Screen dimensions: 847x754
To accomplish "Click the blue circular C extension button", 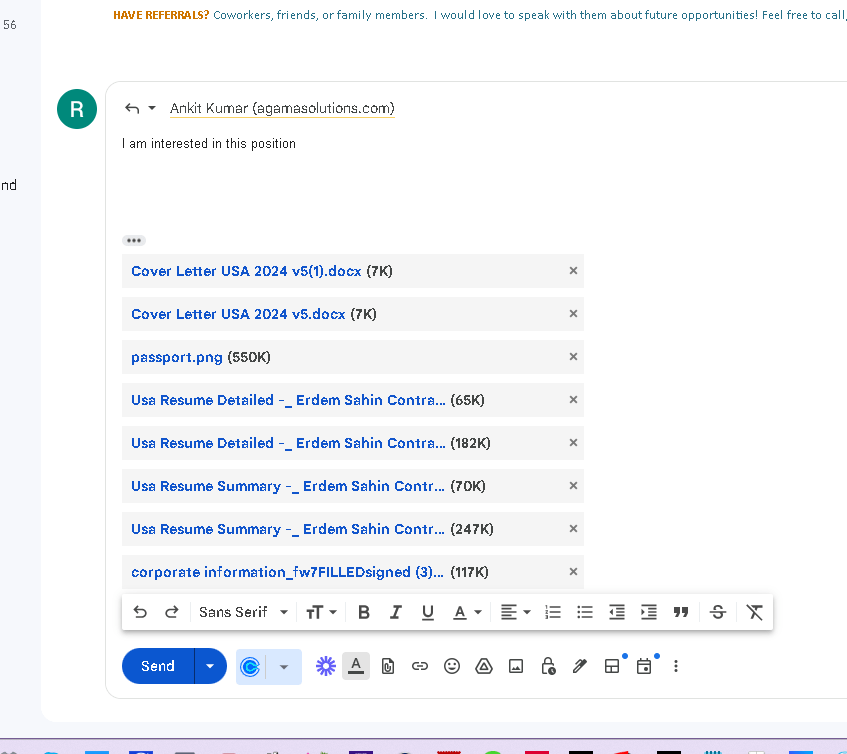I will [250, 667].
